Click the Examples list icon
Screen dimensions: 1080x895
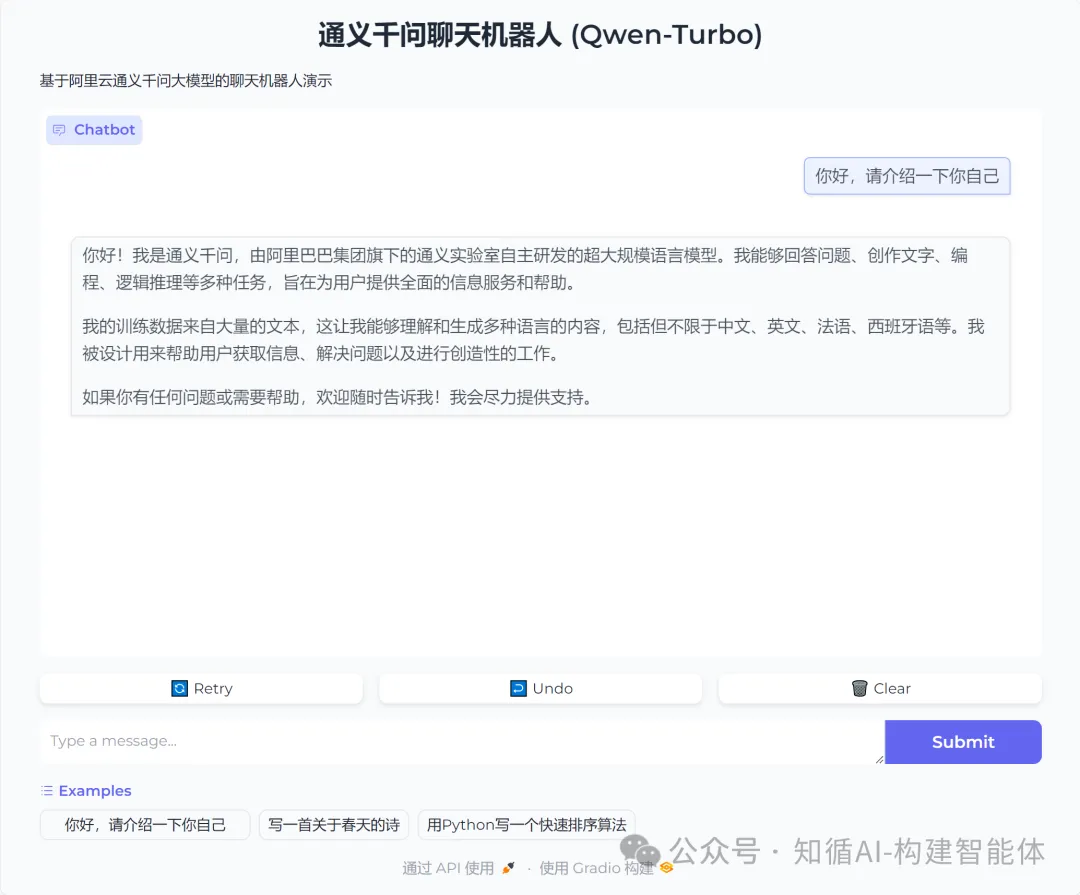(47, 790)
